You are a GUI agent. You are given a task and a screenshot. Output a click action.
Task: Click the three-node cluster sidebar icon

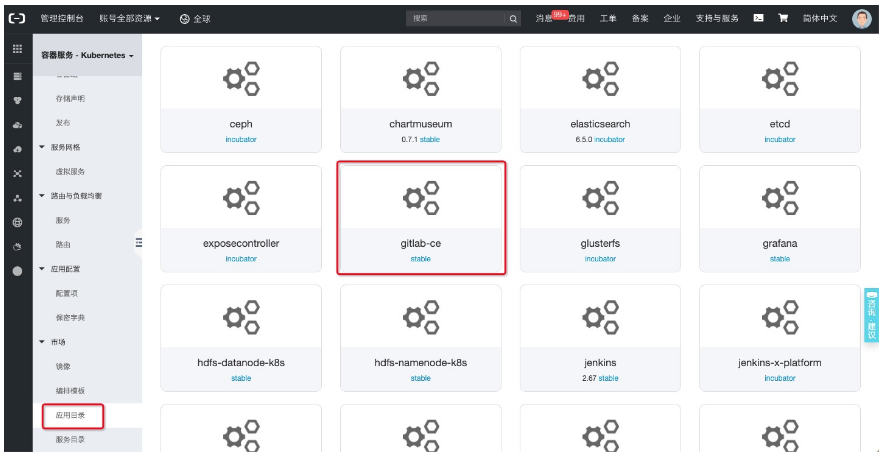17,198
